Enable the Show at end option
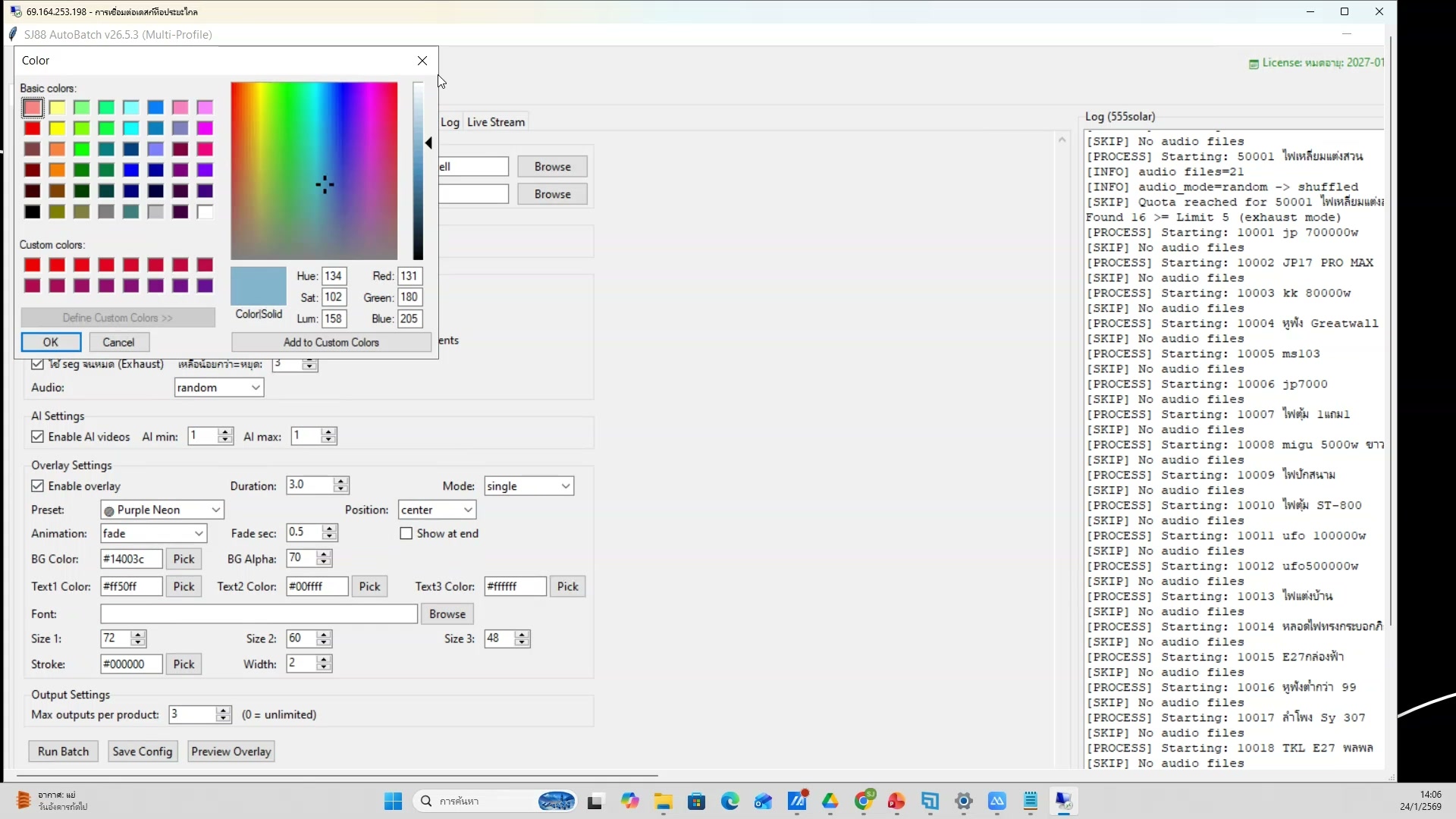This screenshot has height=819, width=1456. click(406, 533)
